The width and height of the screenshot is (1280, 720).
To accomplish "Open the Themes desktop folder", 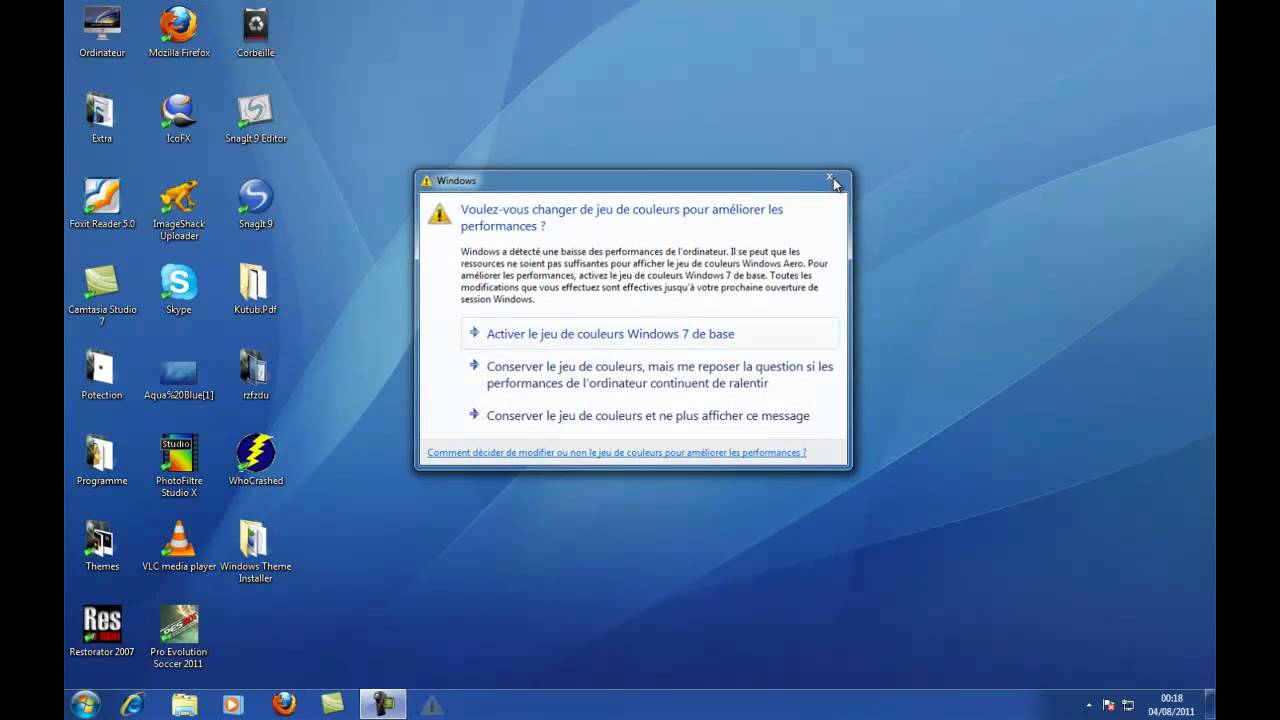I will tap(102, 546).
